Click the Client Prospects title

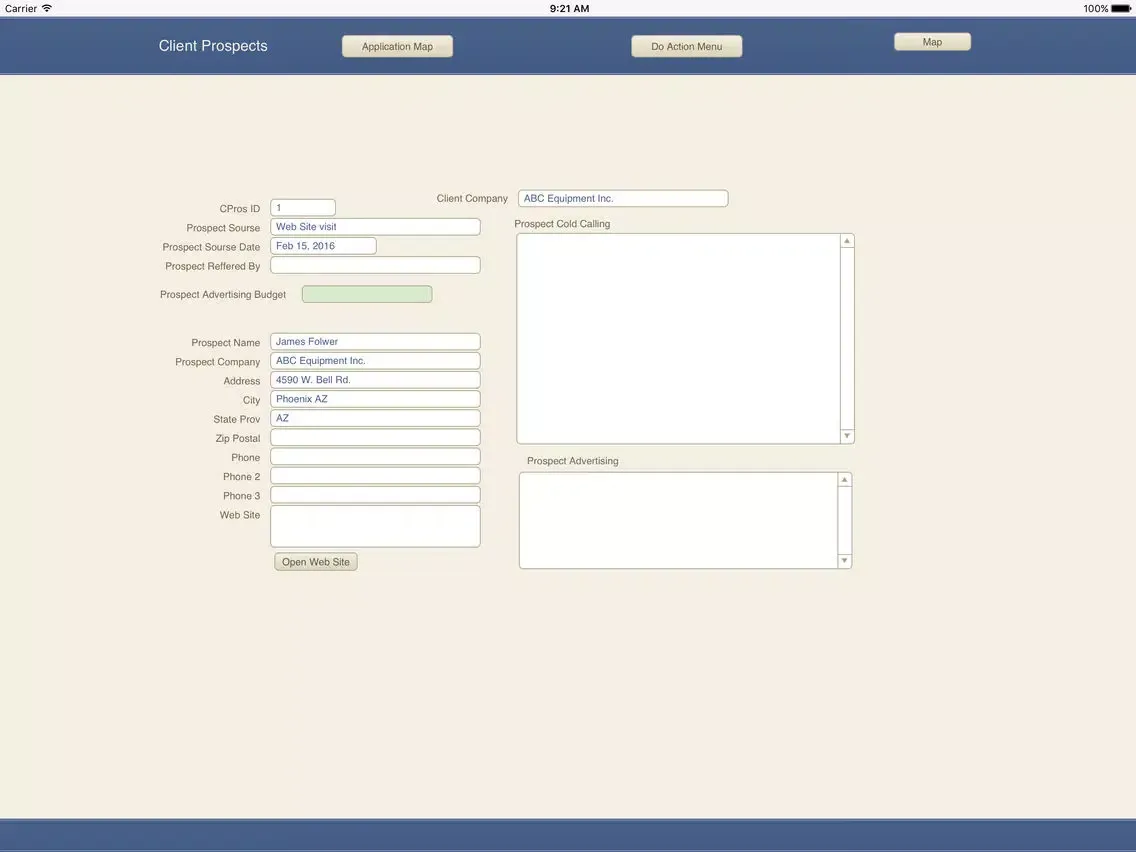click(x=213, y=46)
